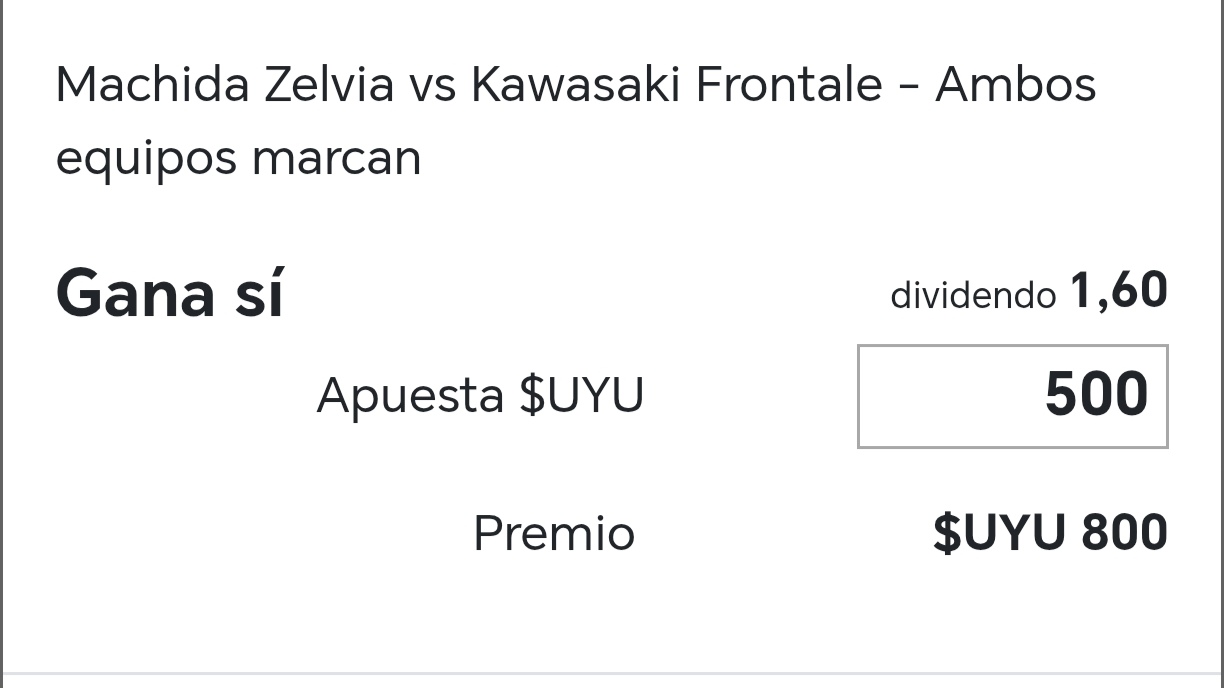Click the word Ambos in the title
The width and height of the screenshot is (1224, 688).
pyautogui.click(x=1016, y=85)
